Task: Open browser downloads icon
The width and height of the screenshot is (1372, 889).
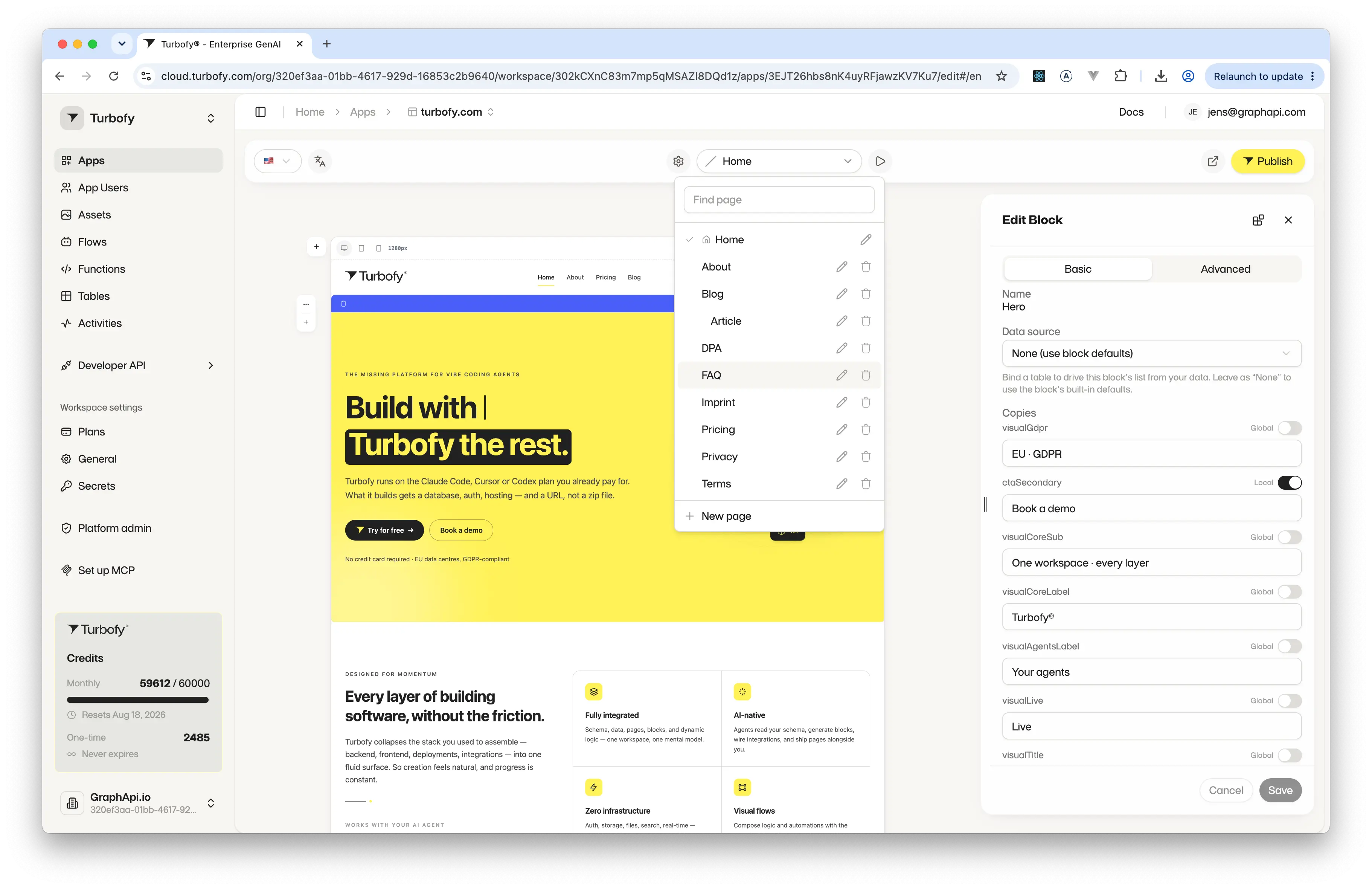Action: click(1161, 76)
